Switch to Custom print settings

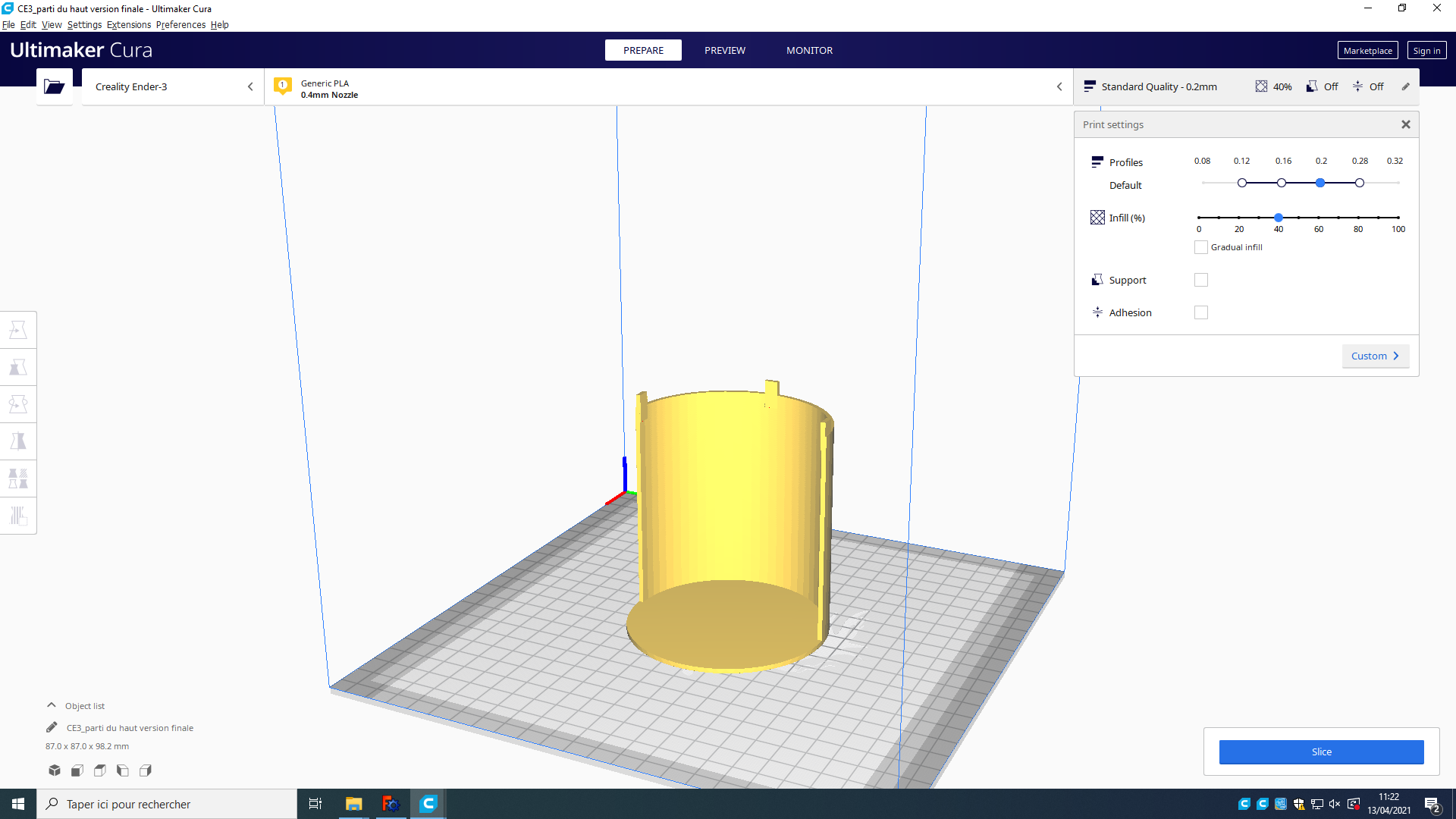(x=1375, y=356)
